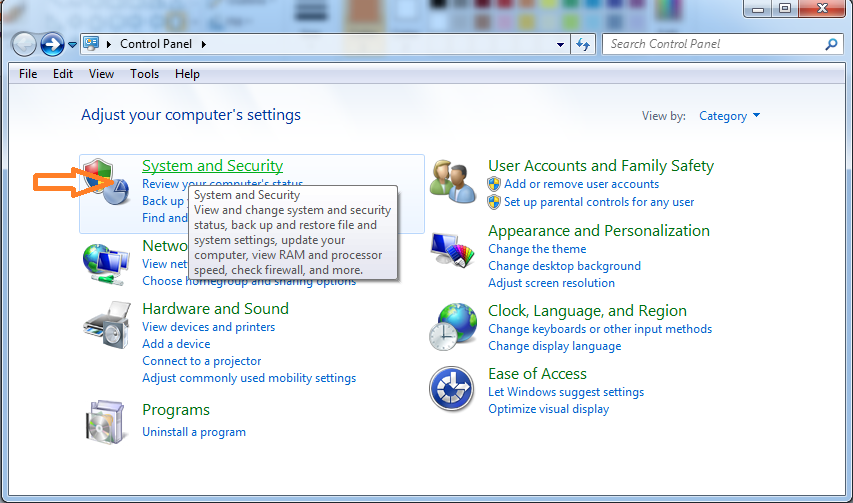Click the shield beside Add or remove user accounts

click(494, 184)
